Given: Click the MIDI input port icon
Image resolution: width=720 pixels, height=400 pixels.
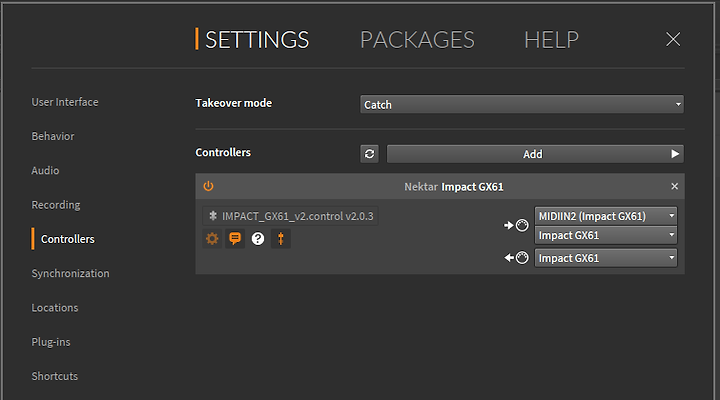Looking at the screenshot, I should point(517,225).
